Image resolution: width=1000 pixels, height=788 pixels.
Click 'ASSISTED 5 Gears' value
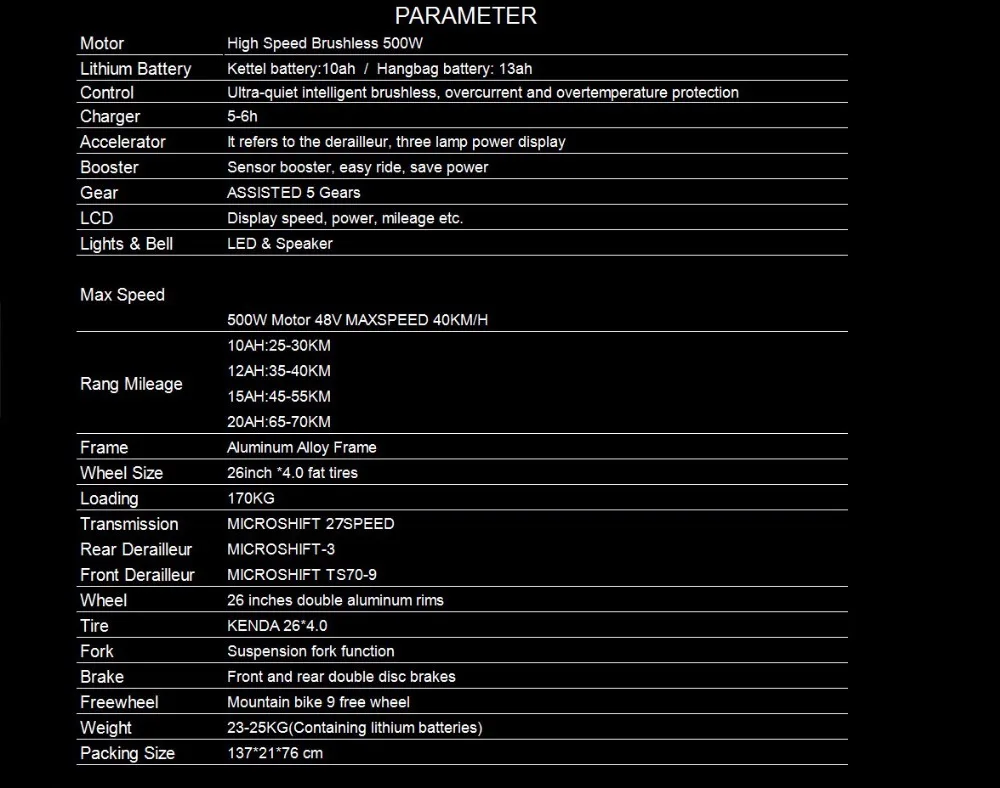(x=294, y=193)
